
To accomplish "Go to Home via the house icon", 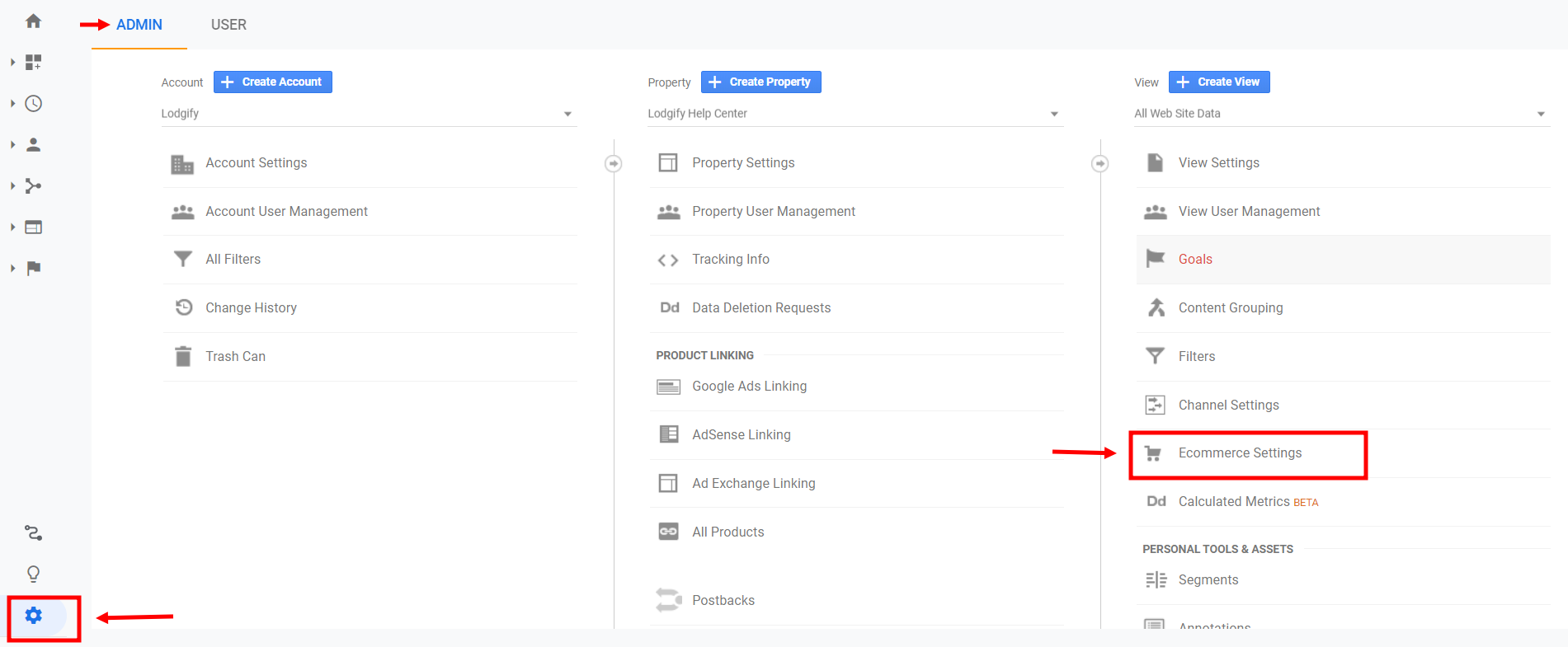I will (x=33, y=21).
